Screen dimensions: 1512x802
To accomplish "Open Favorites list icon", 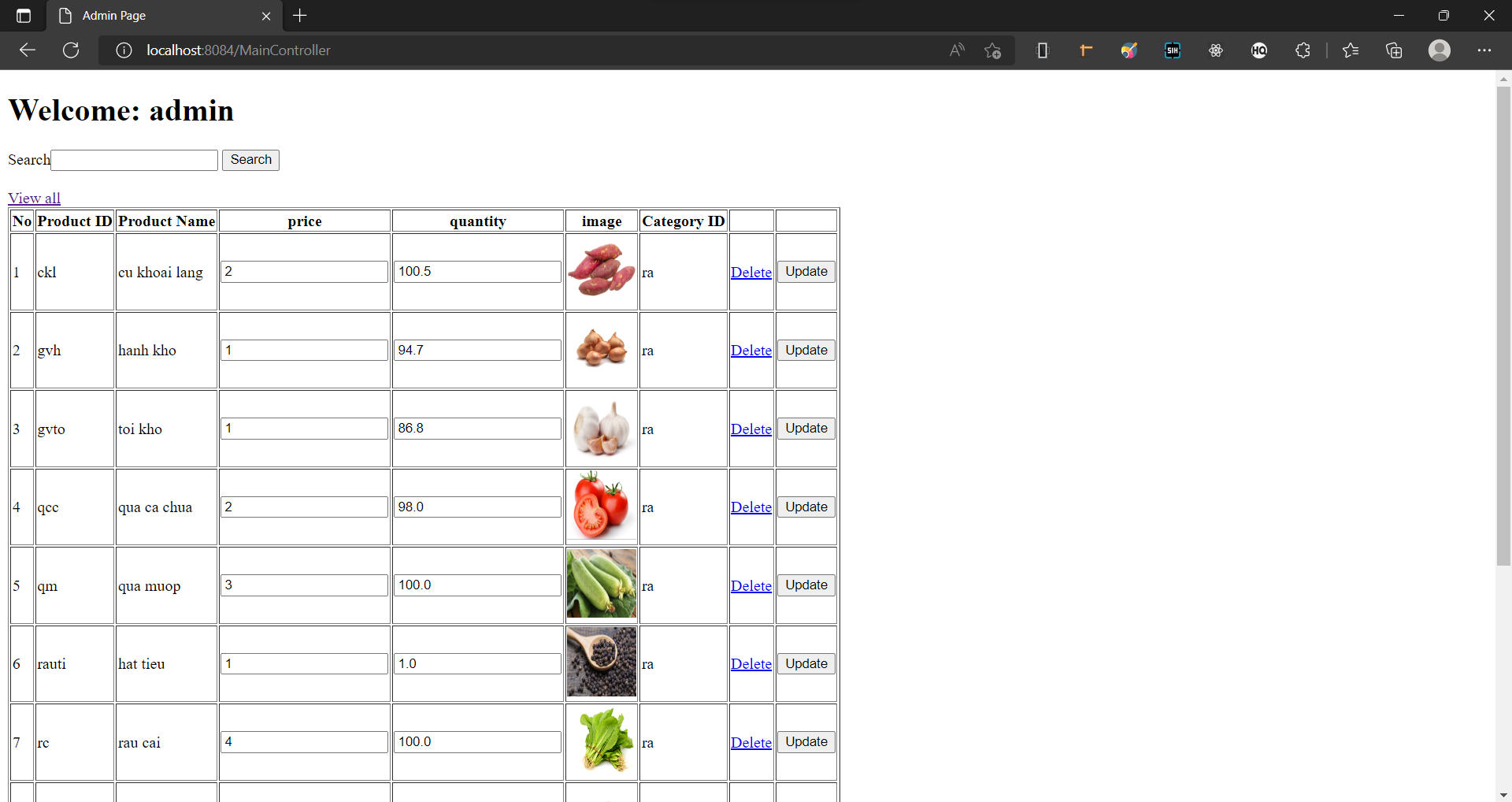I will [x=1351, y=50].
